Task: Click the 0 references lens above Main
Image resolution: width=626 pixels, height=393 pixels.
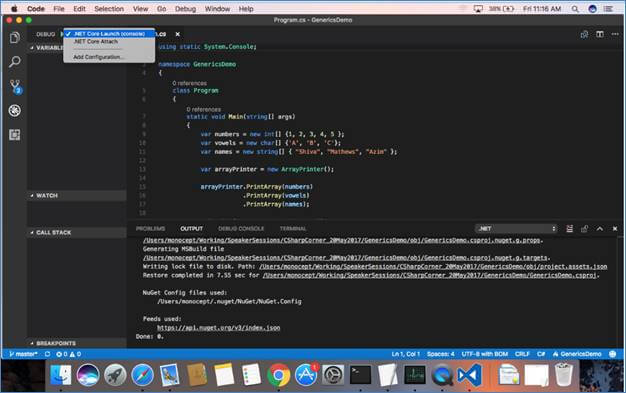Action: (x=204, y=109)
